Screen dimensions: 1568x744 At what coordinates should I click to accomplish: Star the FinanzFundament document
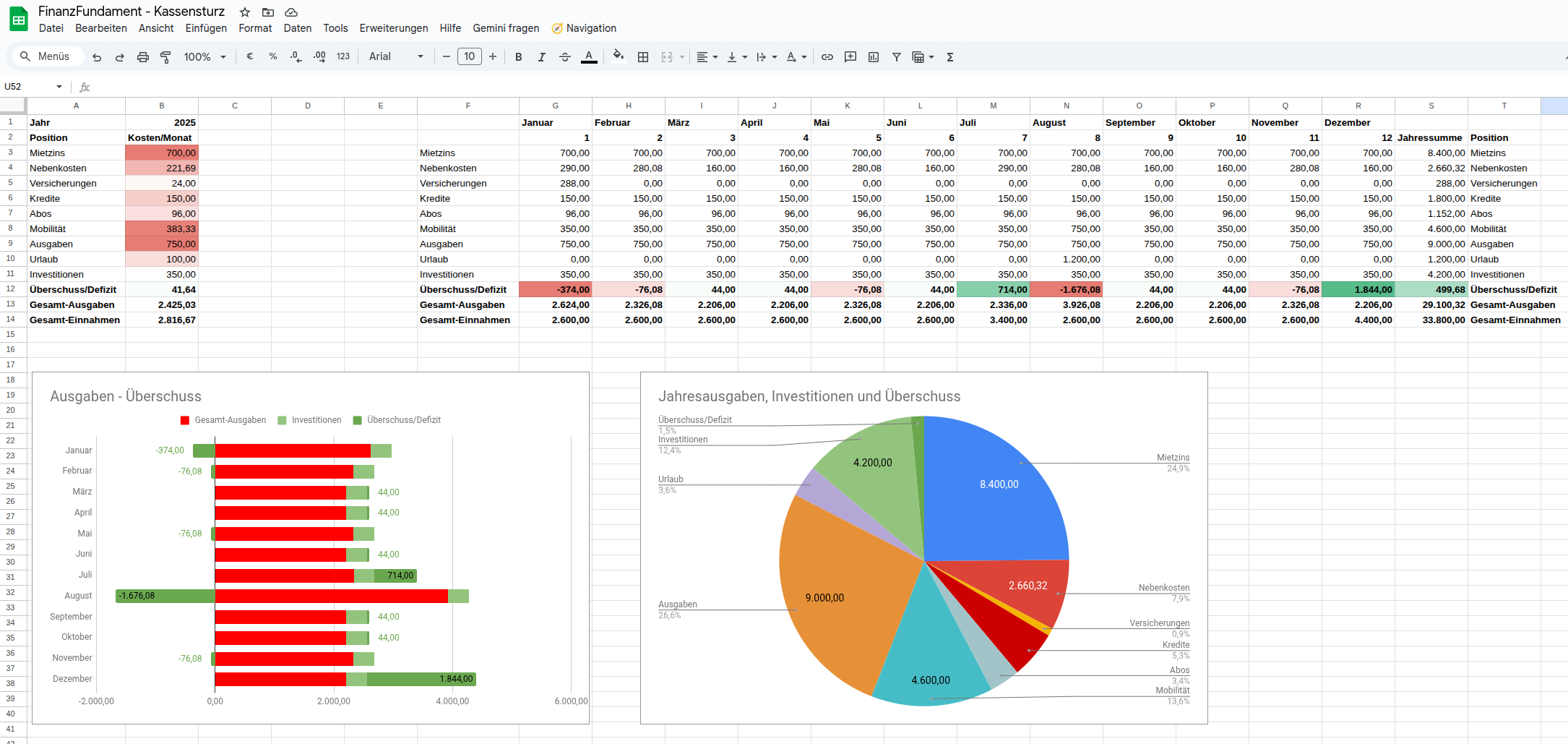pos(245,12)
